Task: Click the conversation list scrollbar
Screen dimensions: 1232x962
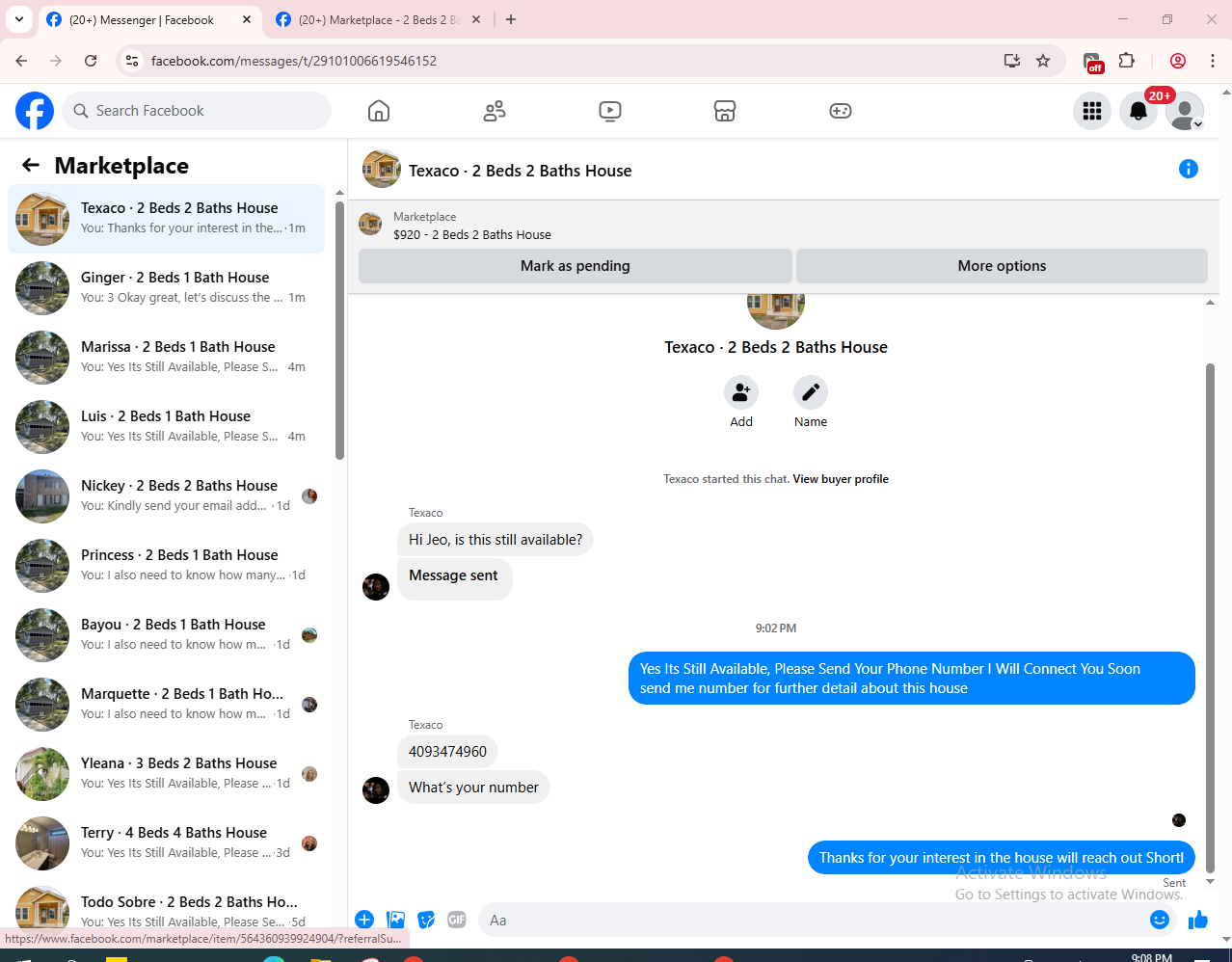Action: click(339, 331)
